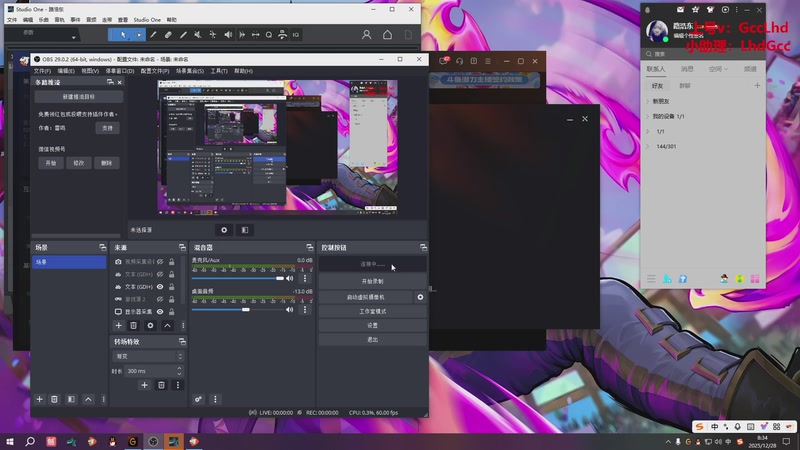Open the user account icon in Studio One
Screen dimensions: 800x450
pyautogui.click(x=366, y=35)
